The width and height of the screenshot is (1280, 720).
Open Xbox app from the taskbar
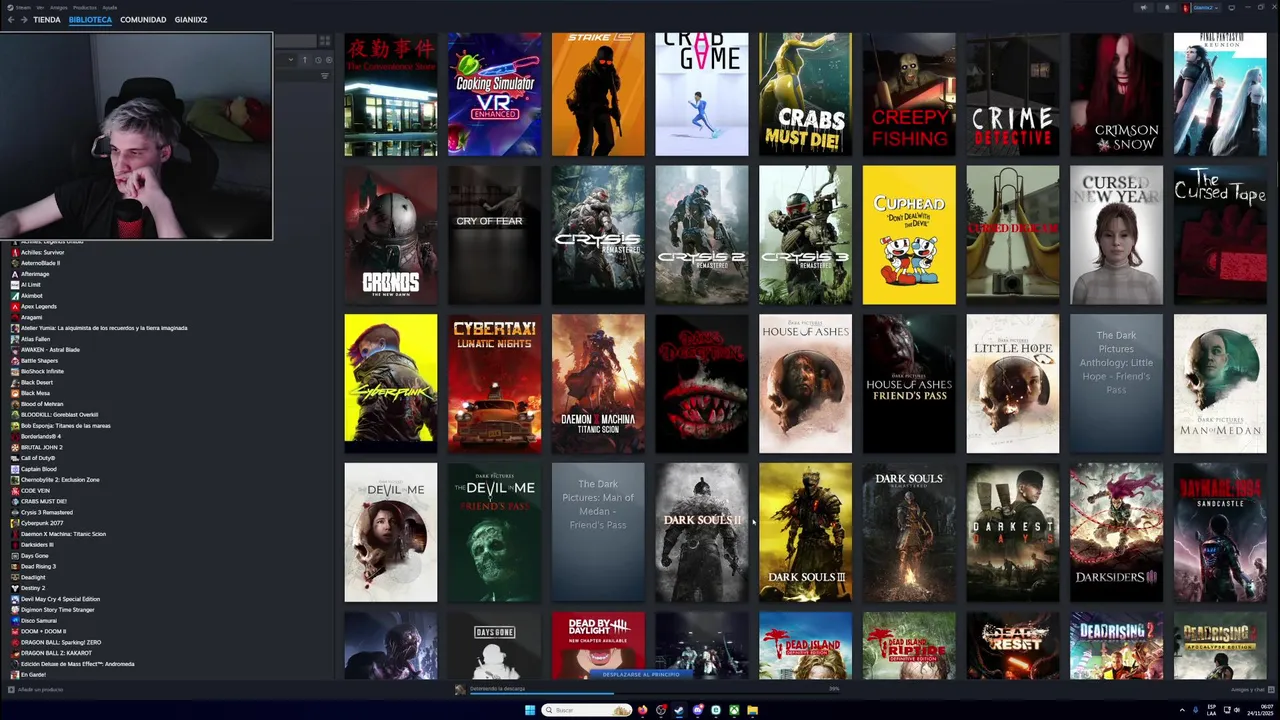coord(735,710)
